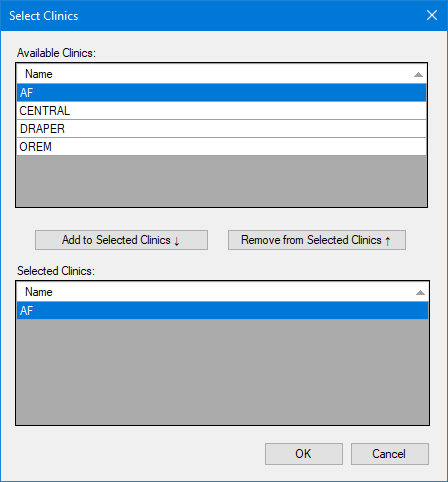Click Add to Selected Clinics button
The width and height of the screenshot is (448, 482).
click(x=121, y=240)
